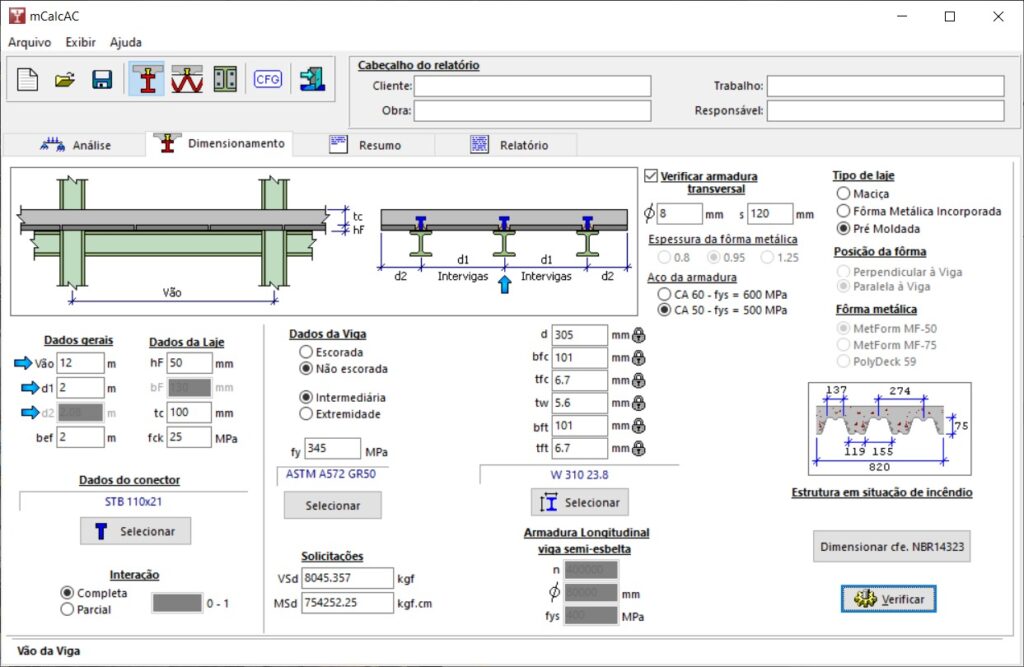
Task: Click the Cliente input field
Action: (532, 86)
